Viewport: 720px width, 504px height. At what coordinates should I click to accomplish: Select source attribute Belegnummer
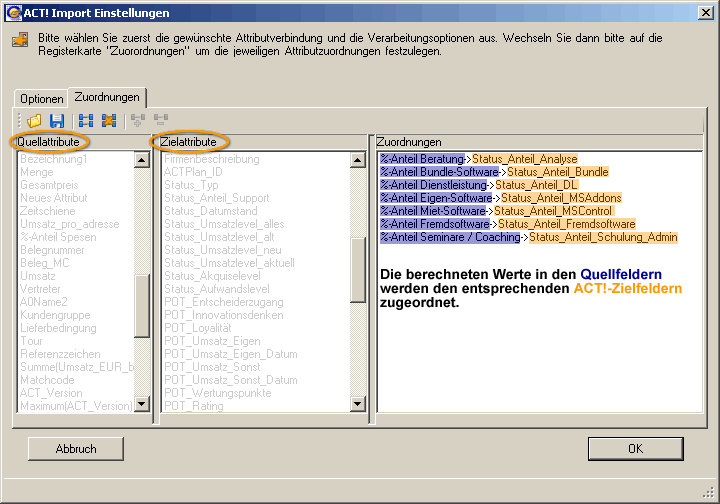coord(52,250)
